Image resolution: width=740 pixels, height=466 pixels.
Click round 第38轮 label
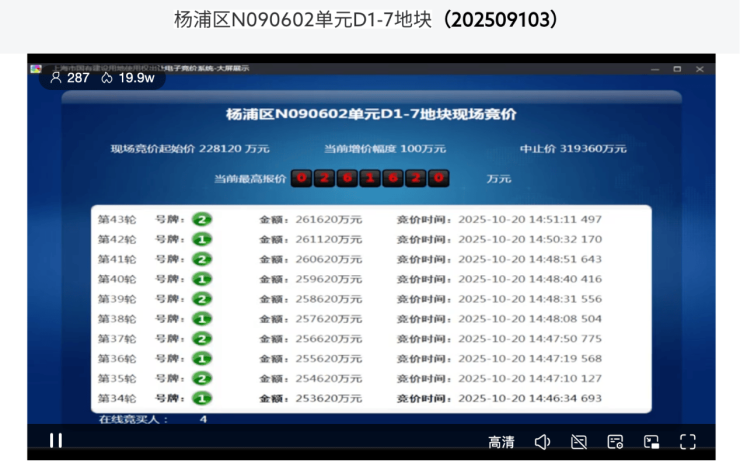pyautogui.click(x=117, y=319)
